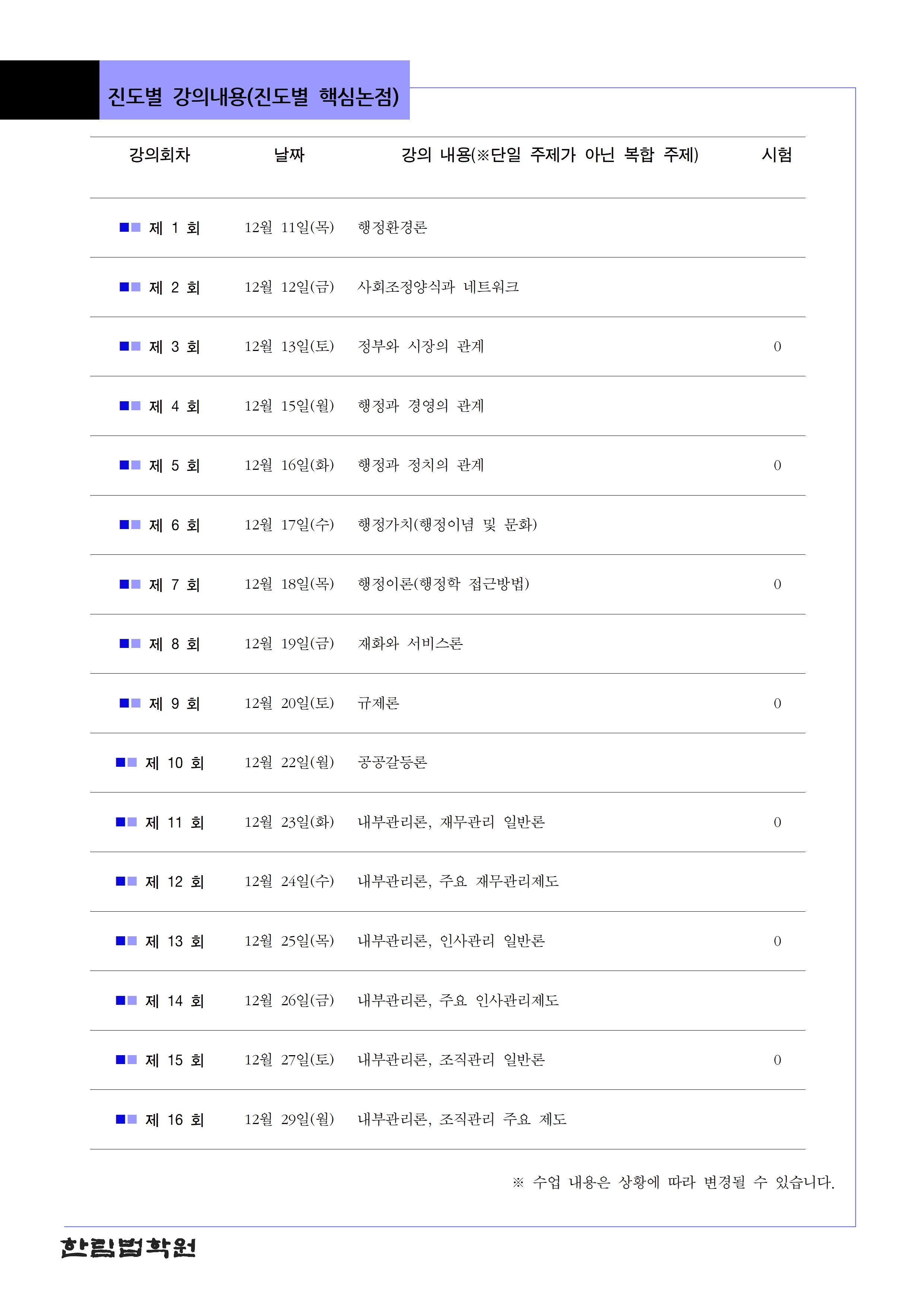Image resolution: width=924 pixels, height=1307 pixels.
Task: Click the 강의회차 column header
Action: [159, 155]
